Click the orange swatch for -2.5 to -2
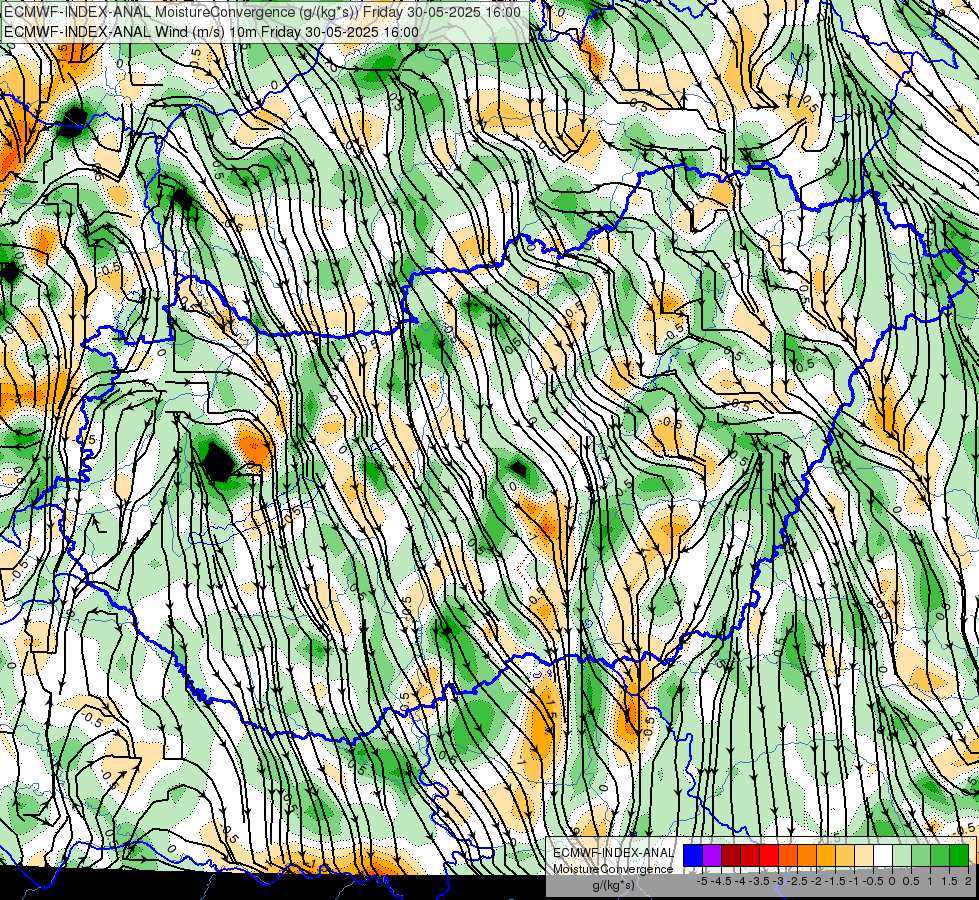Image resolution: width=979 pixels, height=900 pixels. [807, 855]
